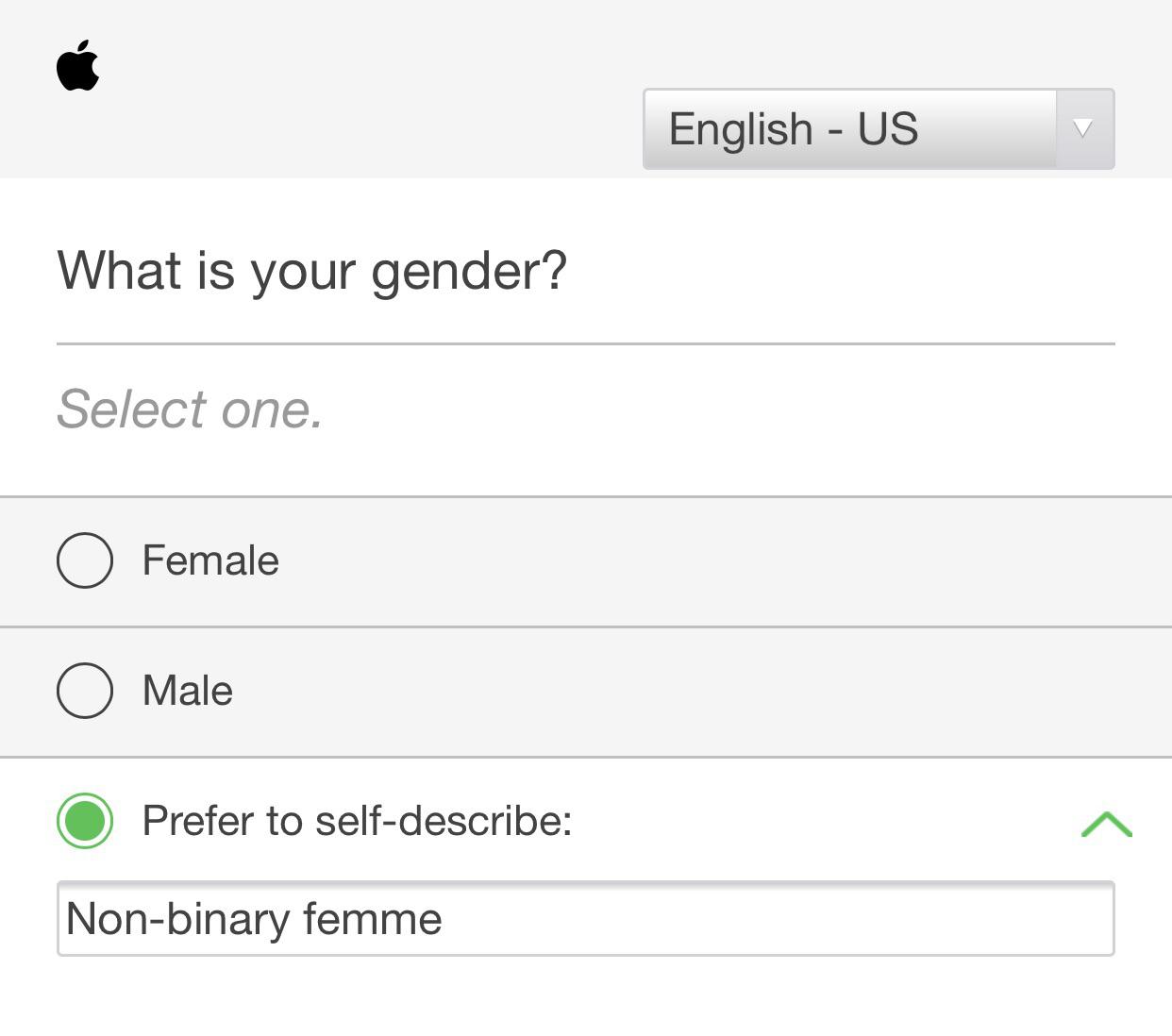Open the English - US language dropdown
Screen dimensions: 1172x1036
[x=849, y=129]
